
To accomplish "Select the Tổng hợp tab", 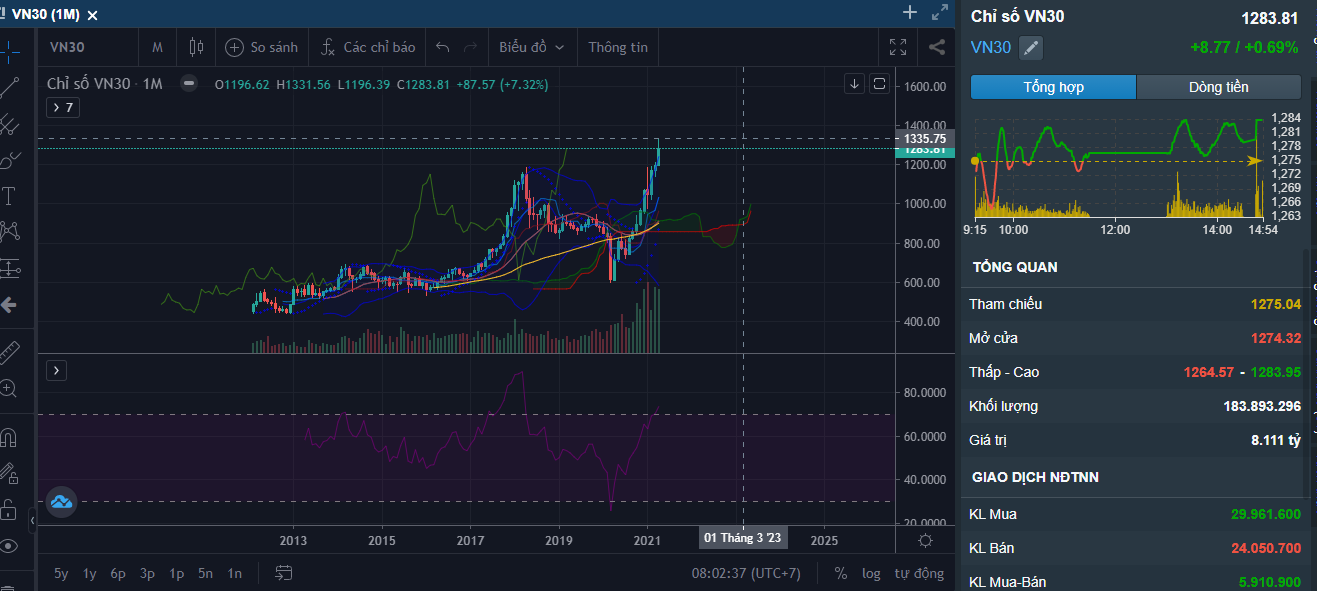I will pyautogui.click(x=1053, y=87).
